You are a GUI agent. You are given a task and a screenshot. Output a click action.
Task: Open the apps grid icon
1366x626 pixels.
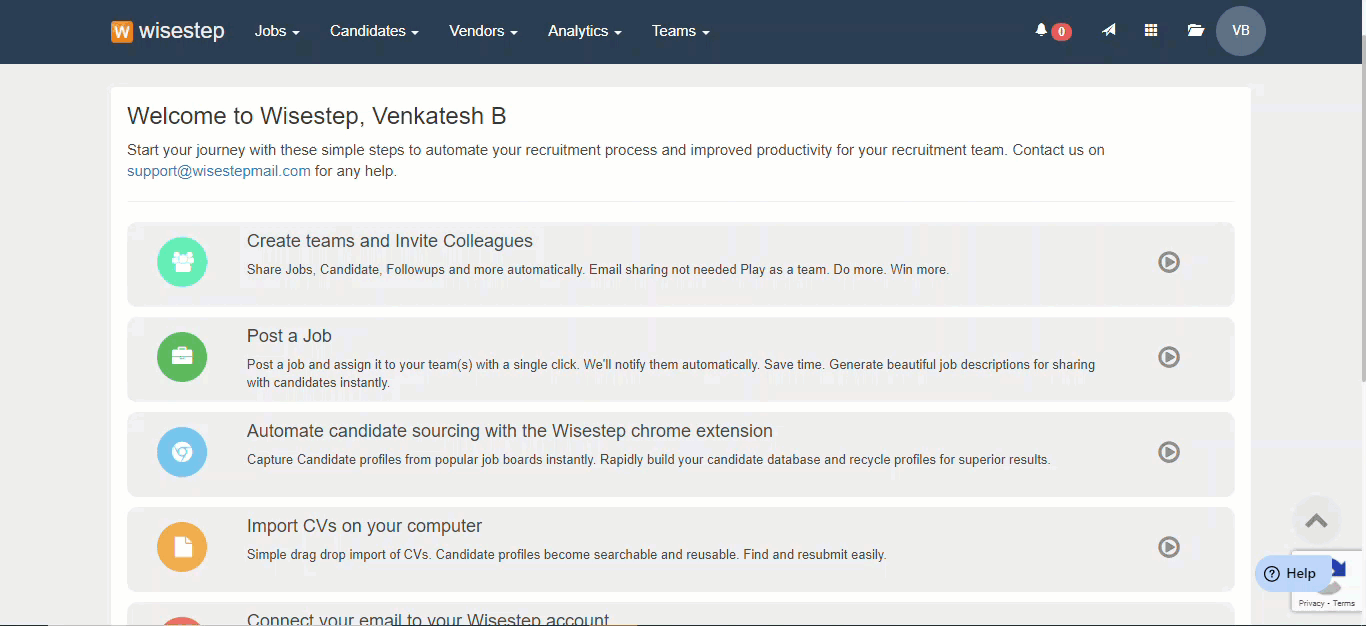[x=1151, y=31]
